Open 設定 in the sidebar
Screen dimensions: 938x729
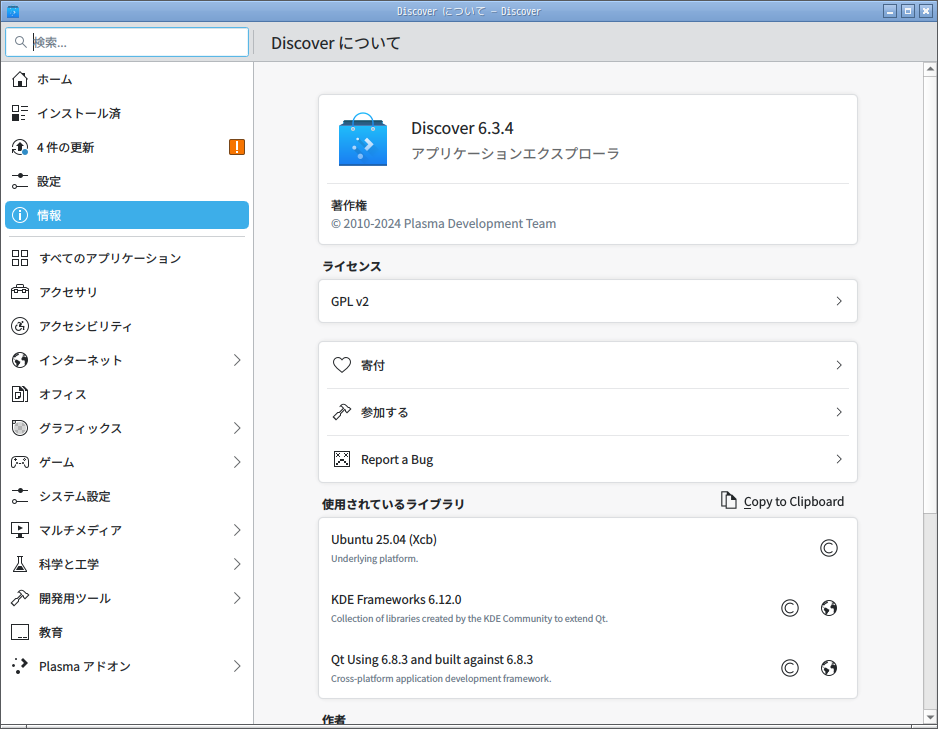127,181
